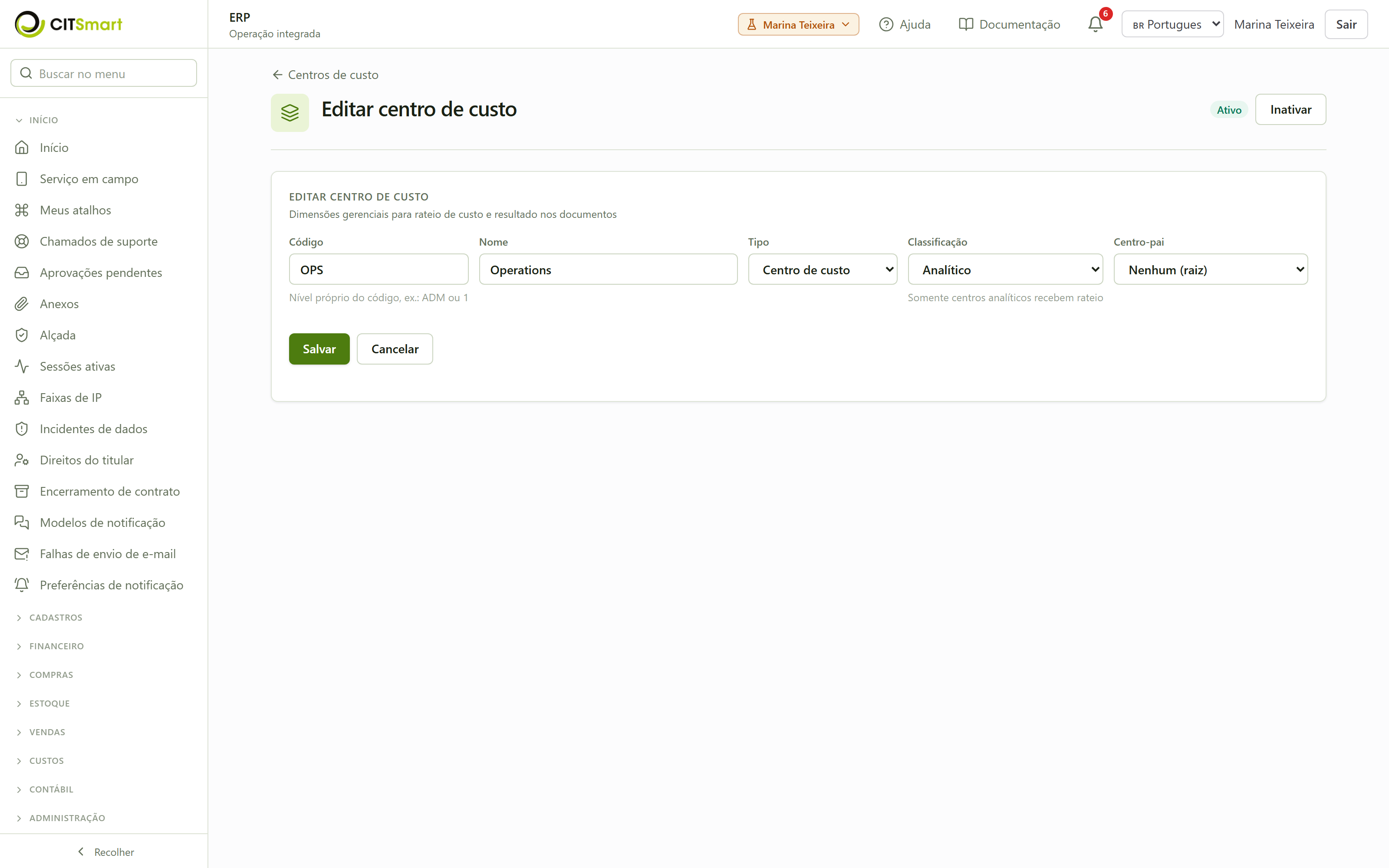Click the Falhas de envio de e-mail envelope icon
Viewport: 1389px width, 868px height.
[22, 554]
